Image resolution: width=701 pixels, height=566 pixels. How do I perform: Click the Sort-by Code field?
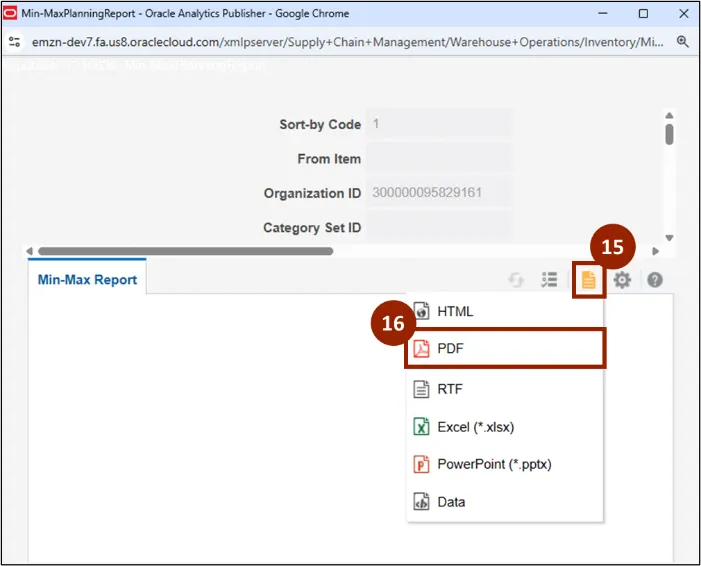click(439, 124)
